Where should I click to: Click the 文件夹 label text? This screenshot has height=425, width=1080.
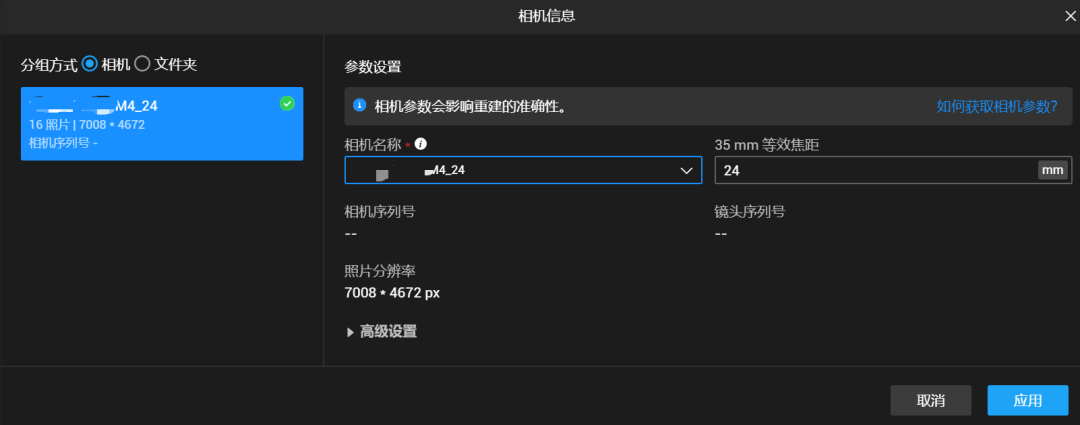pyautogui.click(x=176, y=65)
